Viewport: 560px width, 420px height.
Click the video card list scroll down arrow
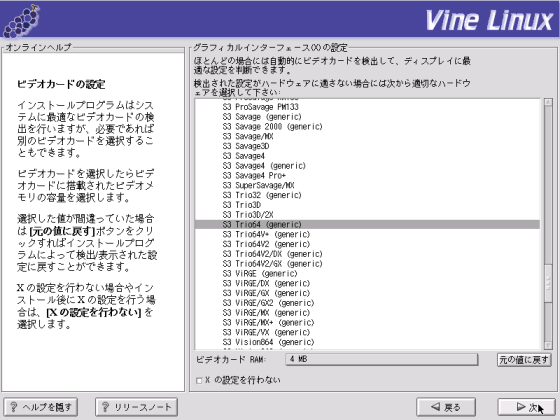(x=548, y=345)
